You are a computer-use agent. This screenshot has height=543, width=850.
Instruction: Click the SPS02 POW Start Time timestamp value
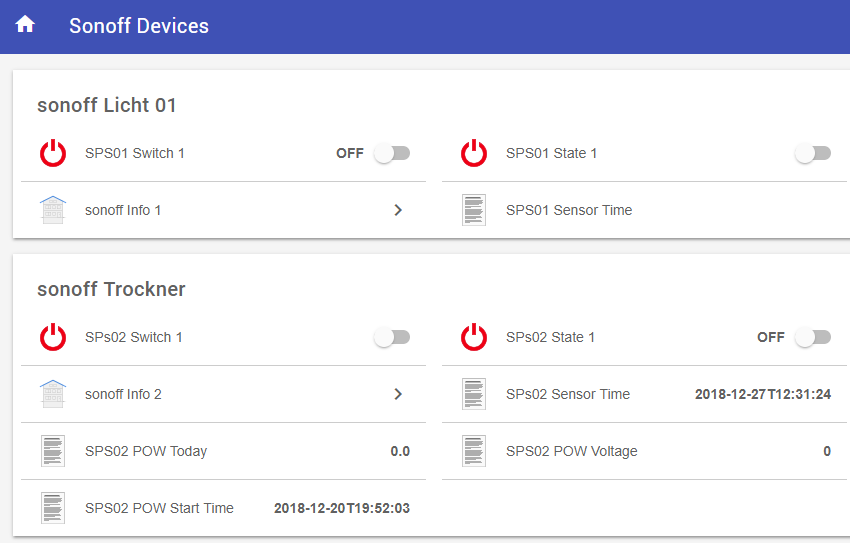tap(341, 508)
